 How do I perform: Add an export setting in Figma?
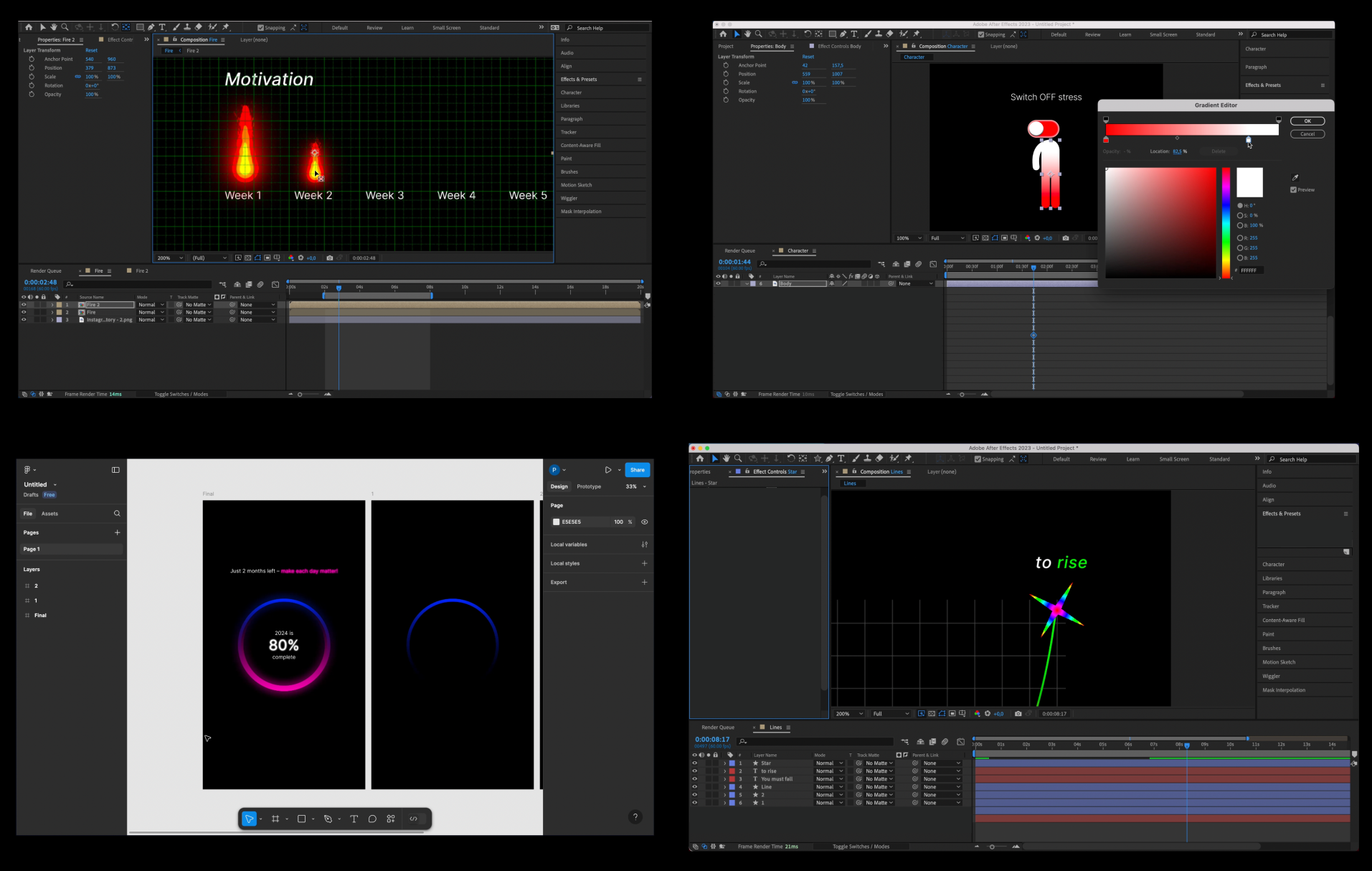point(644,582)
